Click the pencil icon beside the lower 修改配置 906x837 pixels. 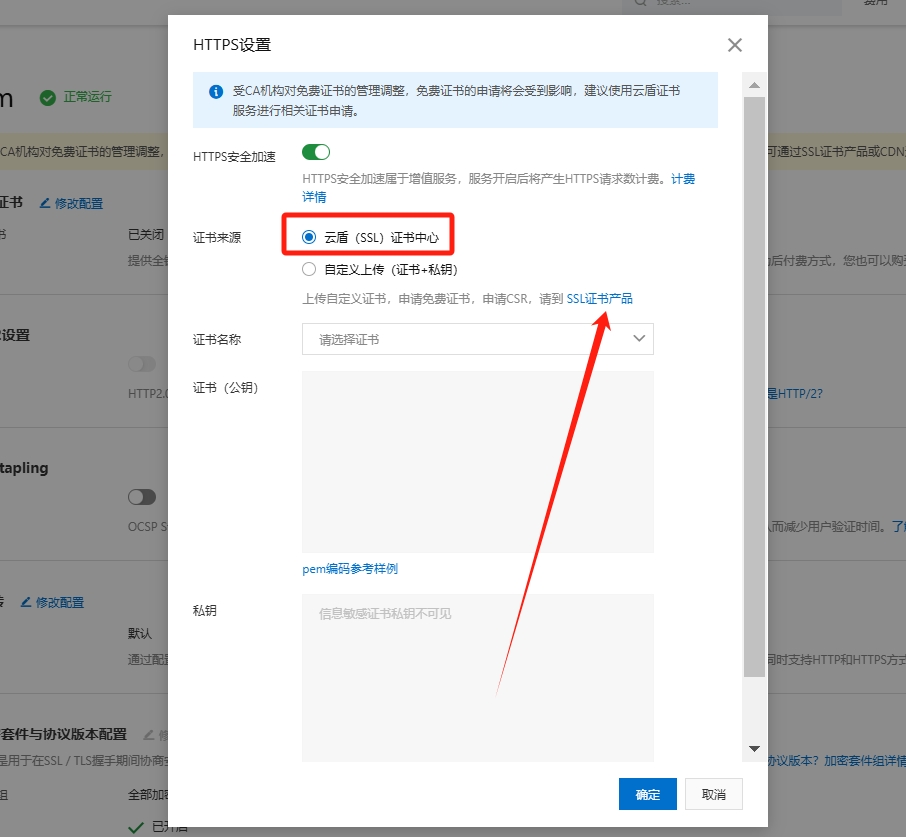[27, 602]
